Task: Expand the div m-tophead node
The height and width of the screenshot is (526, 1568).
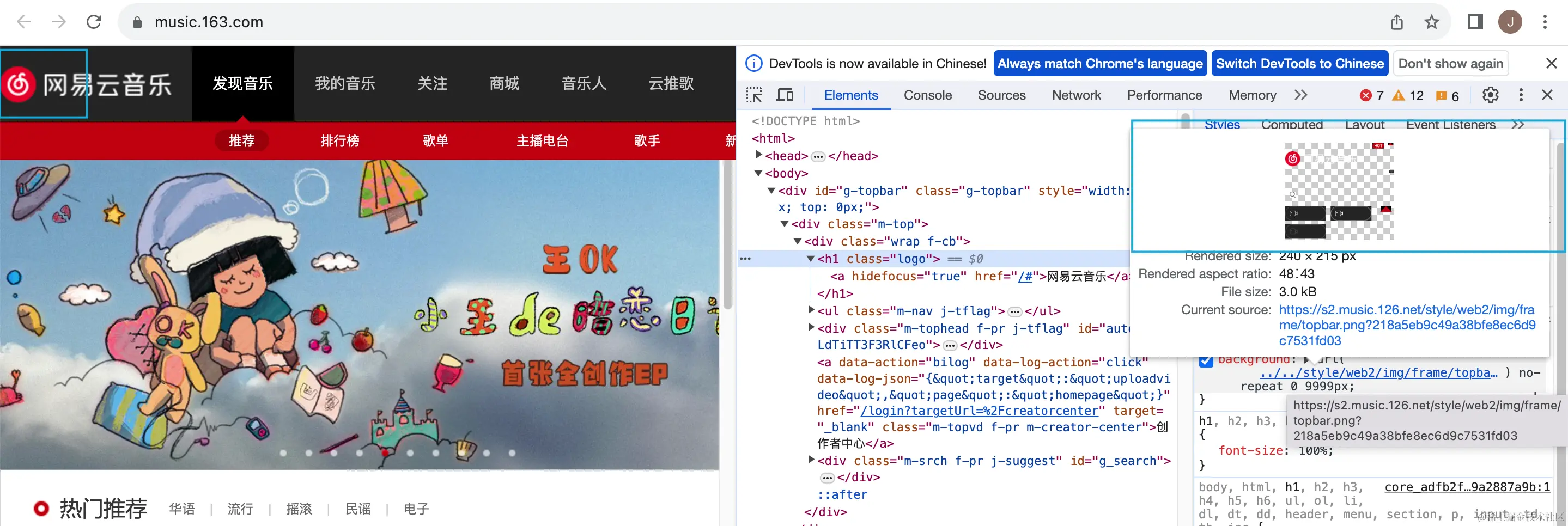Action: (x=811, y=327)
